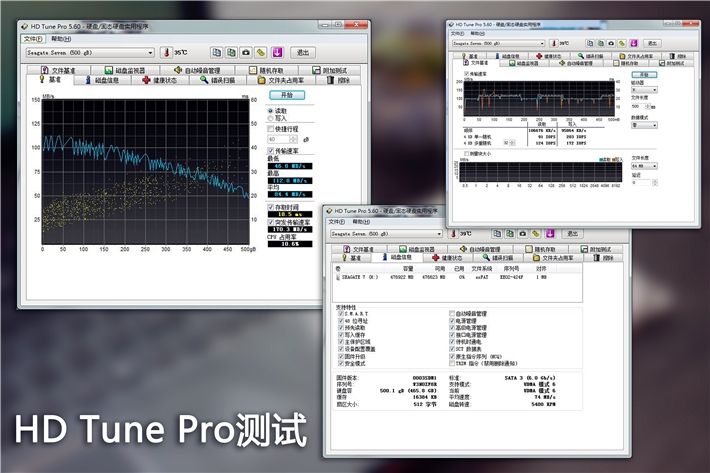Toggle the 快捷行程 short stroke checkbox
Screen dimensions: 710x473
click(x=271, y=129)
